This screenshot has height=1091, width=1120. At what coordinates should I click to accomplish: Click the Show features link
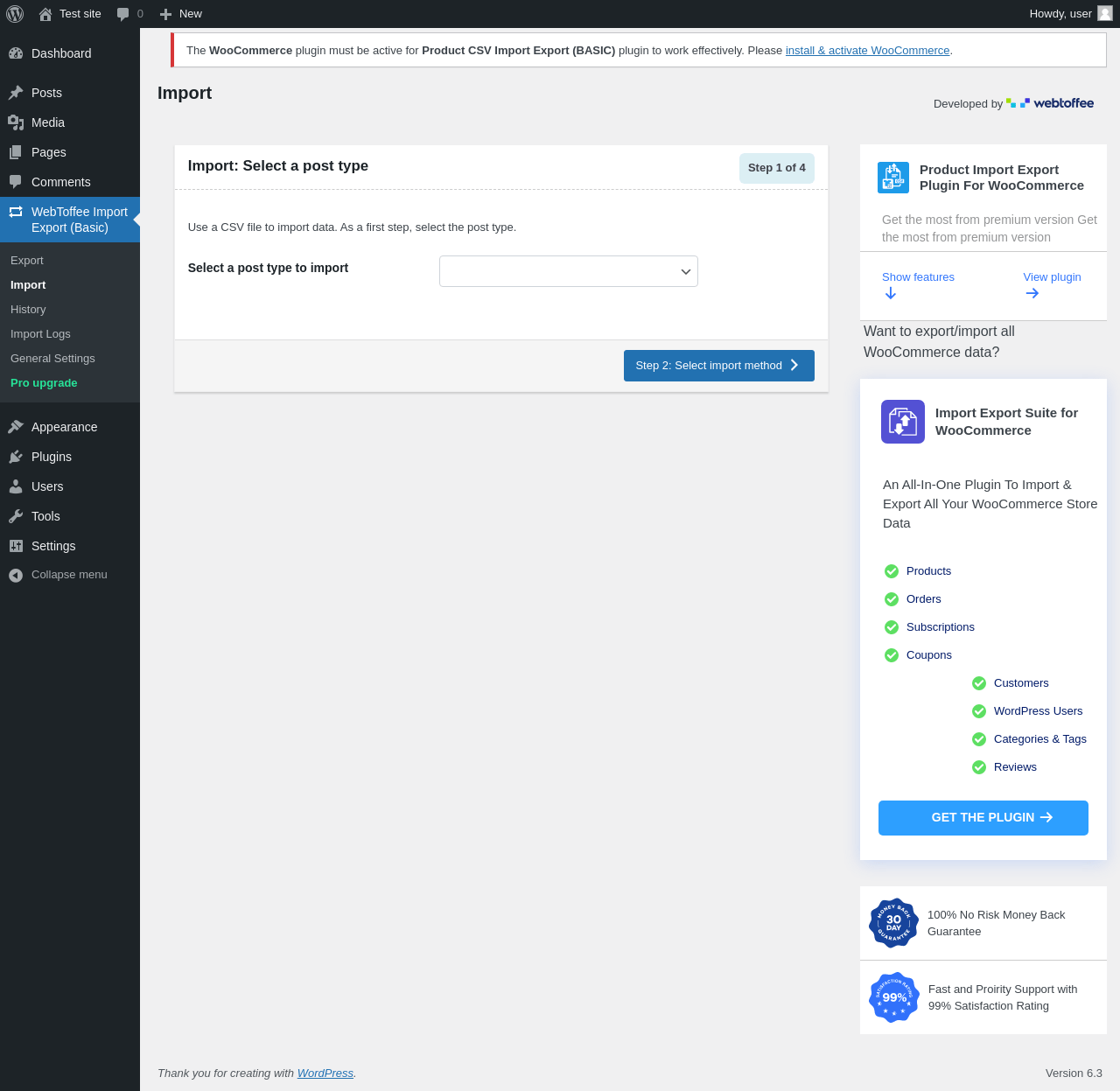(x=918, y=277)
